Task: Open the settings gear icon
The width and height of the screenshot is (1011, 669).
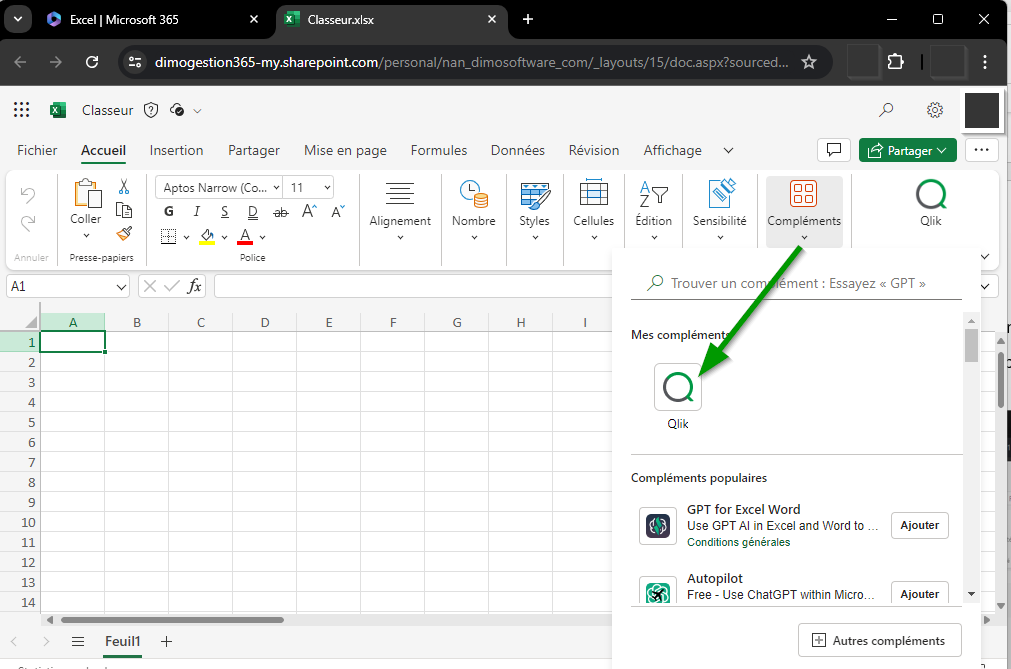Action: pyautogui.click(x=935, y=110)
